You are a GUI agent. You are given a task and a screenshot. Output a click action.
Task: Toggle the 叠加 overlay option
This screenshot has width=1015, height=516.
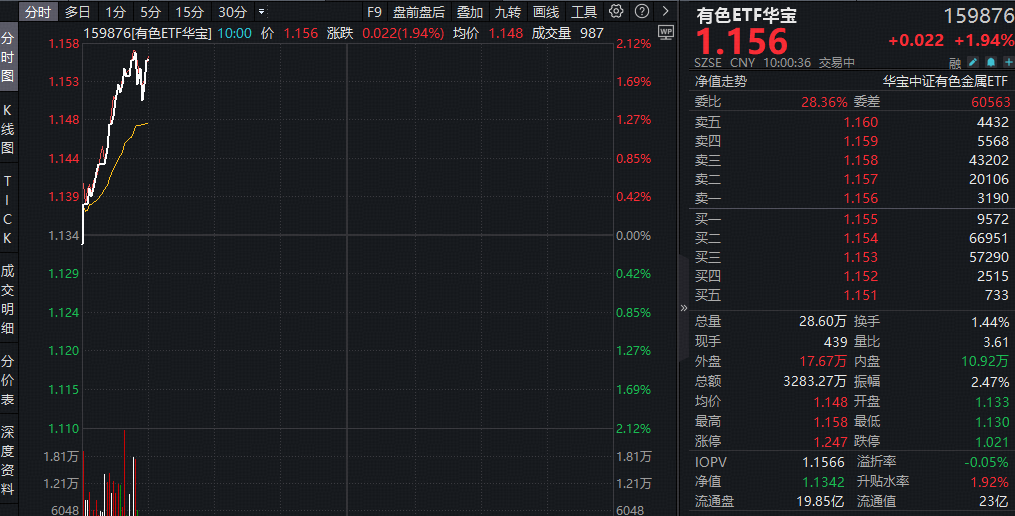[x=470, y=12]
